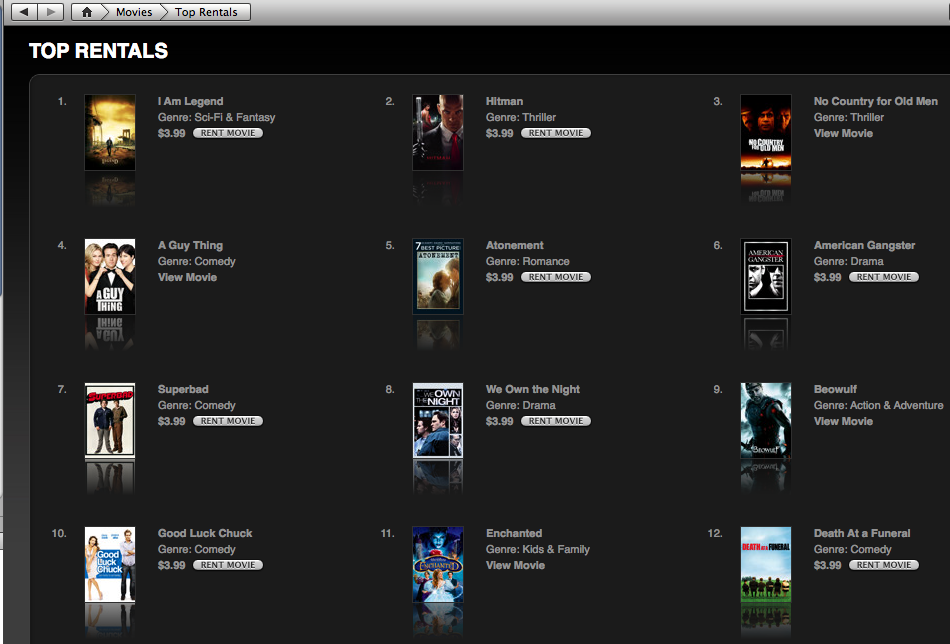Open the Superbad poster
This screenshot has width=950, height=644.
click(110, 420)
